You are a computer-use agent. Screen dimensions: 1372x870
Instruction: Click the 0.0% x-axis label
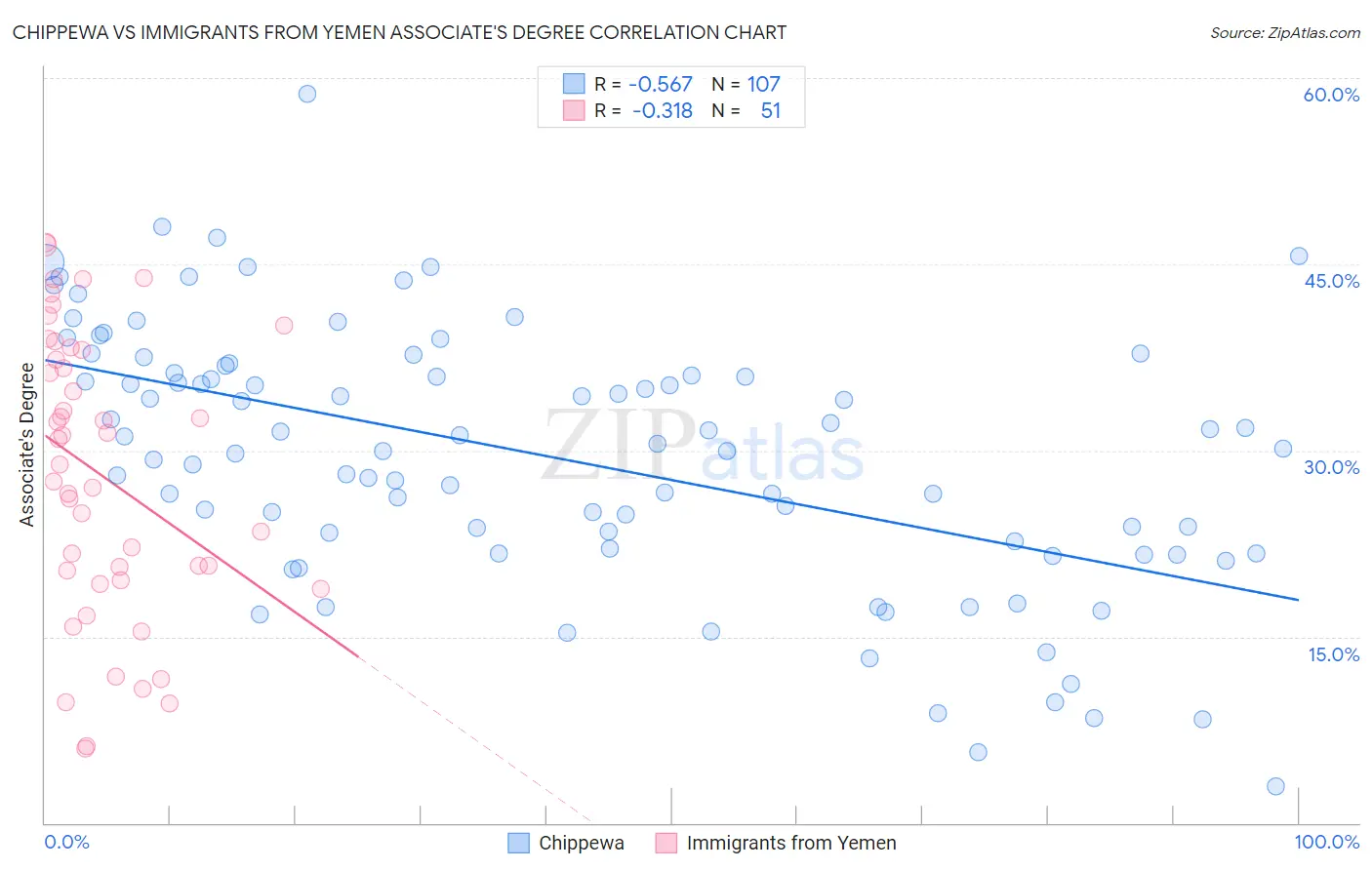click(x=66, y=842)
